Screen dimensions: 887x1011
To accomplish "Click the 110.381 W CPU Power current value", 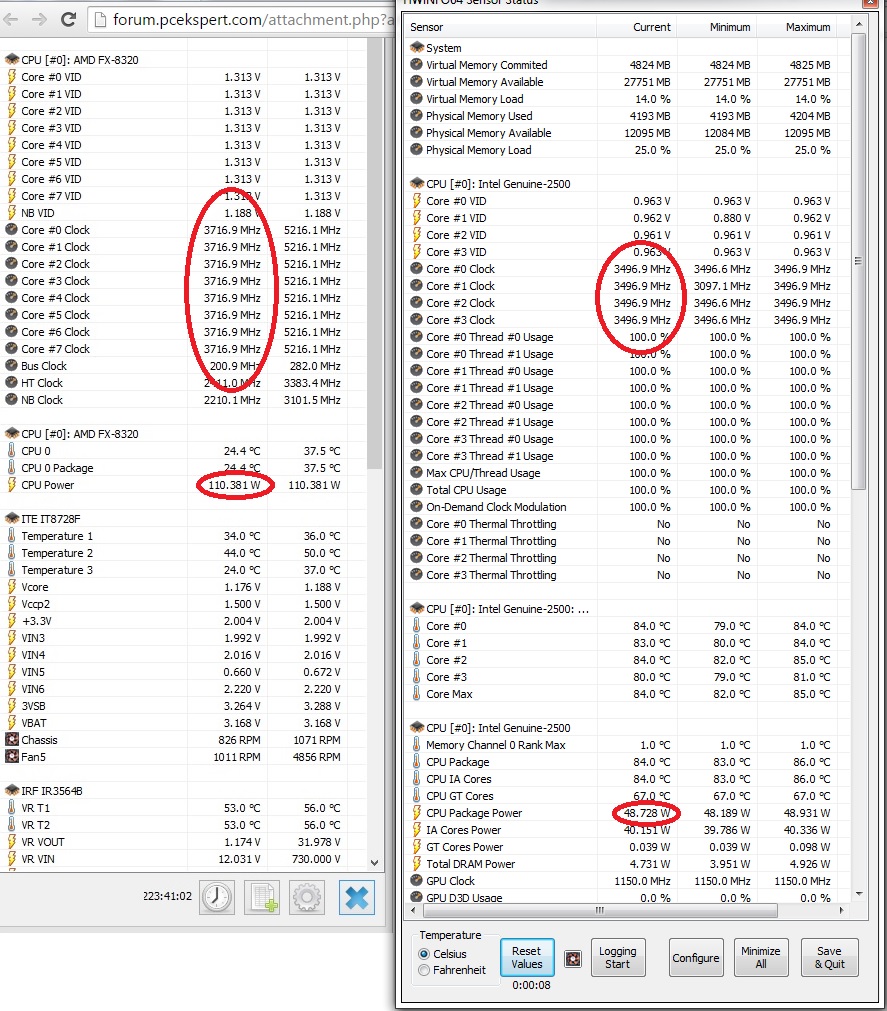I will coord(235,485).
